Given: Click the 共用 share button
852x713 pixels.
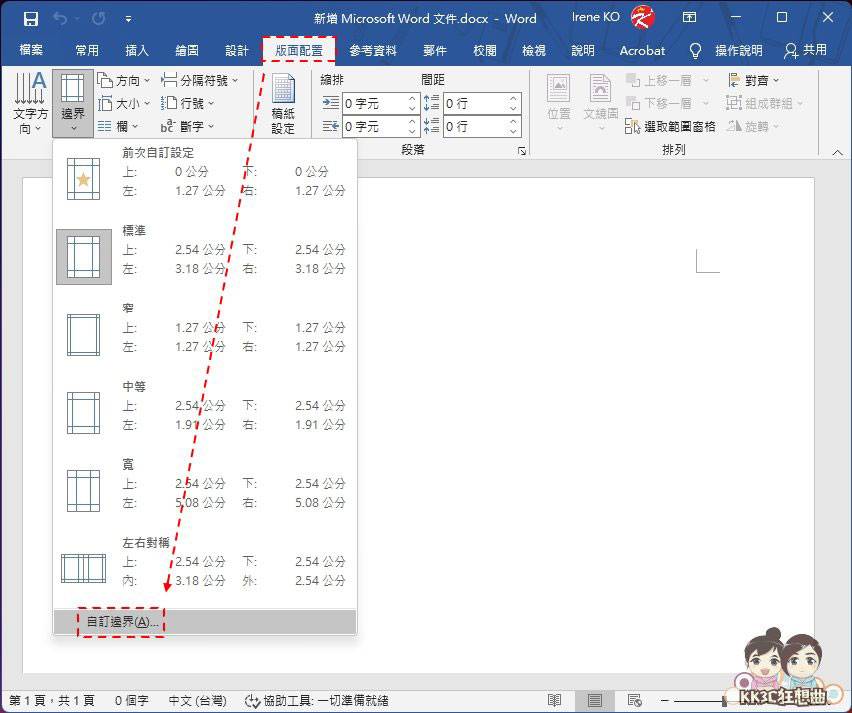Looking at the screenshot, I should point(806,50).
